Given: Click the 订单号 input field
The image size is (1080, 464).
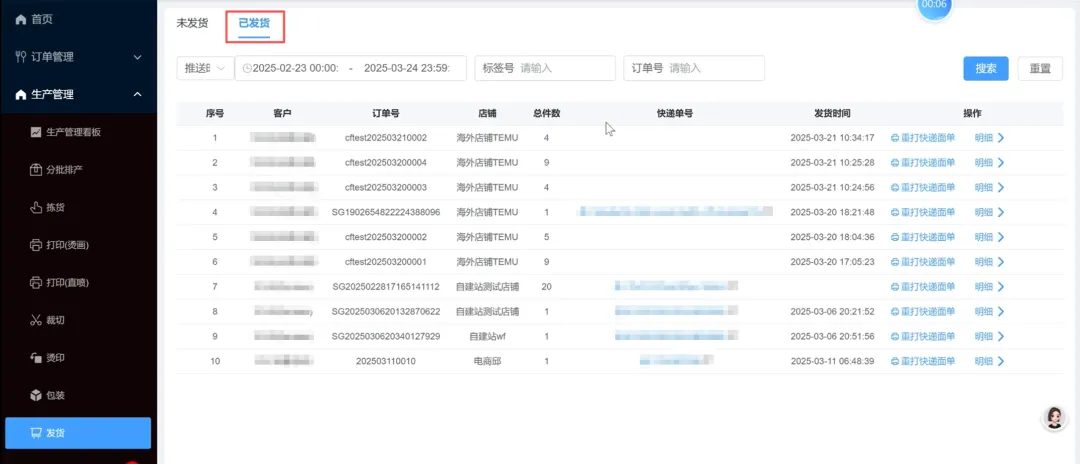Looking at the screenshot, I should tap(714, 68).
